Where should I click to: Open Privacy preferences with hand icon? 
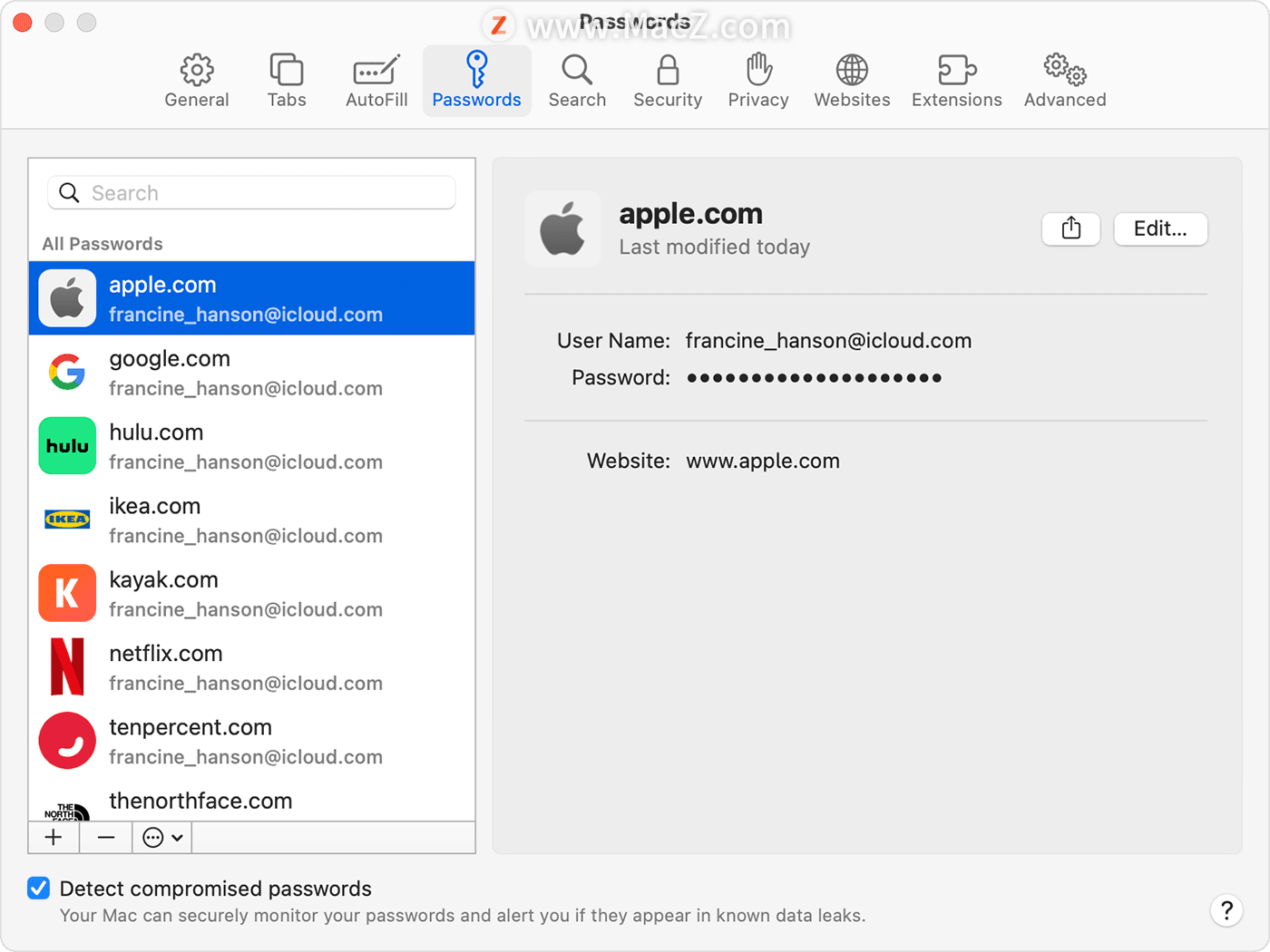point(758,82)
